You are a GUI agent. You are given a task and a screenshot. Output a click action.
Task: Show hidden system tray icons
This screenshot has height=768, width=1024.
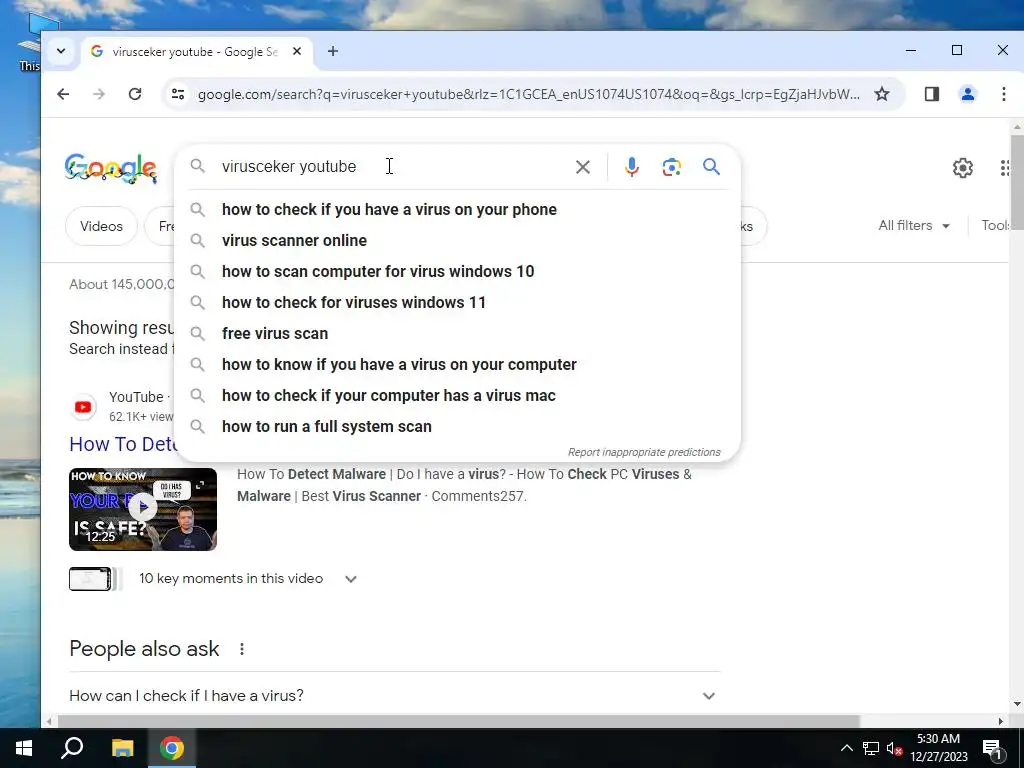(846, 748)
